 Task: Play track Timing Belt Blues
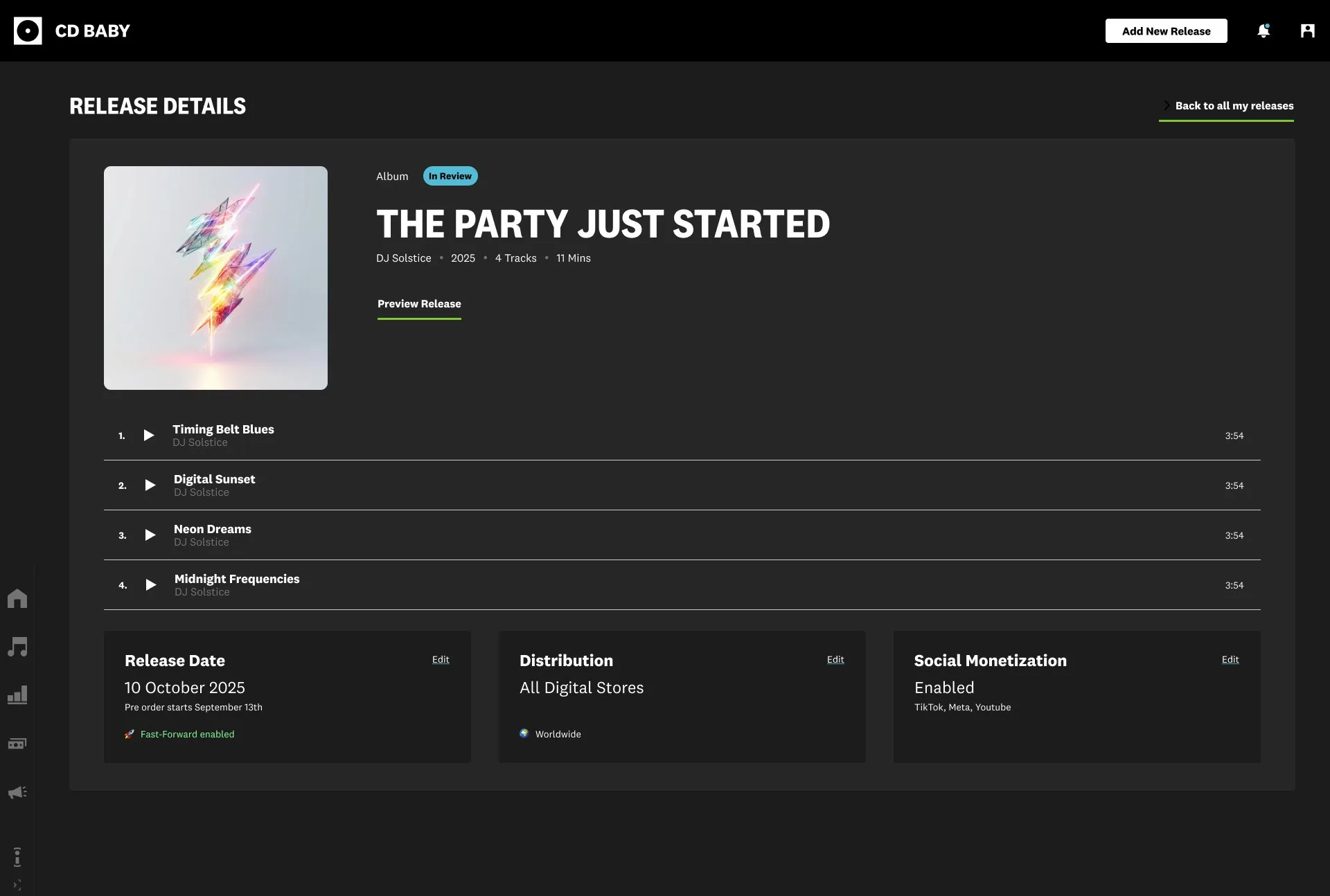[148, 435]
